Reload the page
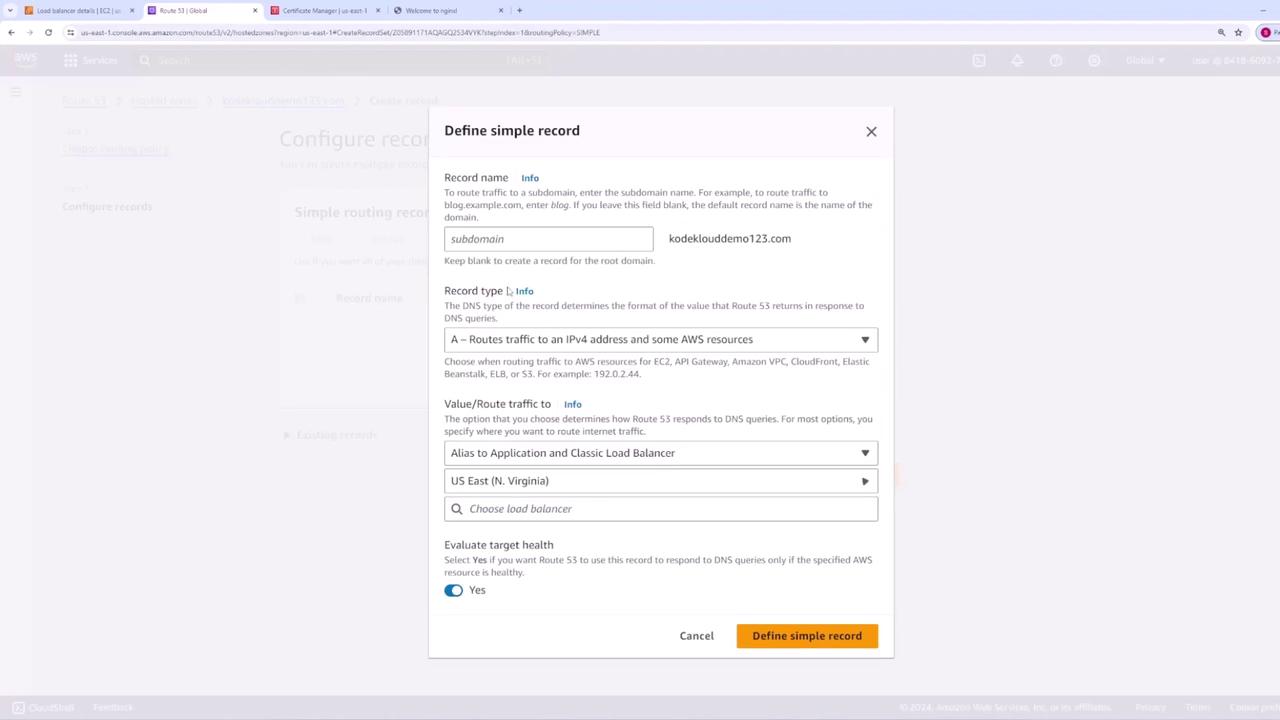The height and width of the screenshot is (720, 1280). pyautogui.click(x=48, y=32)
